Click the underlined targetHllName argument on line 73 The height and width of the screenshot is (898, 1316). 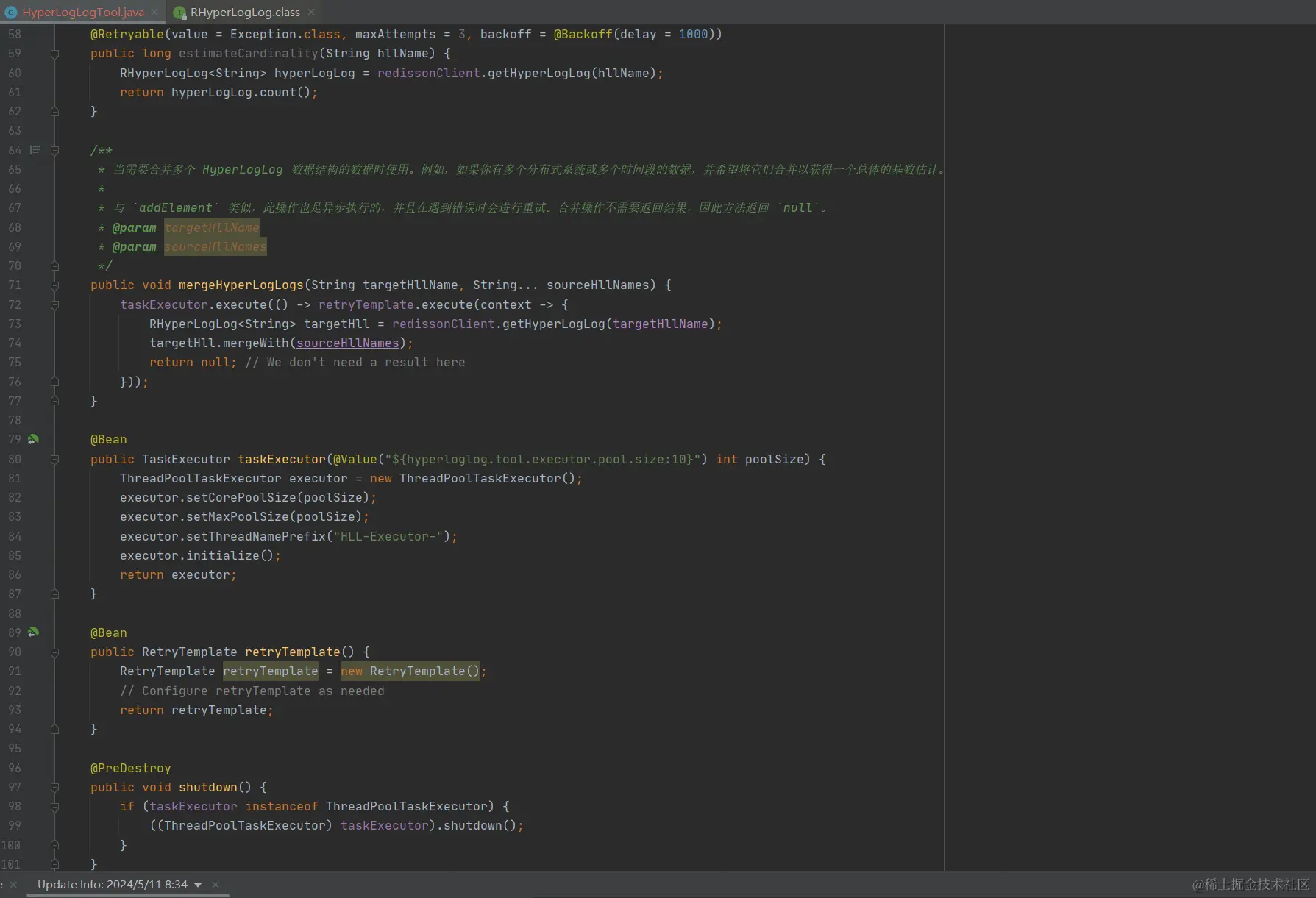[660, 324]
